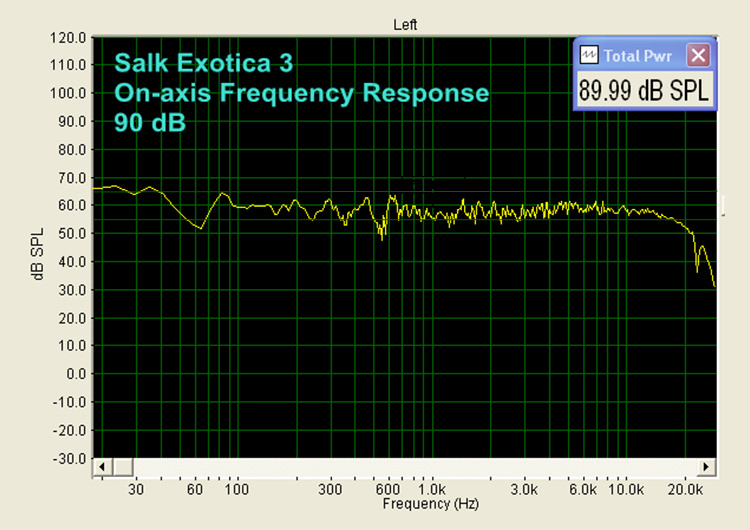Click the 3.0k frequency tick label

524,489
